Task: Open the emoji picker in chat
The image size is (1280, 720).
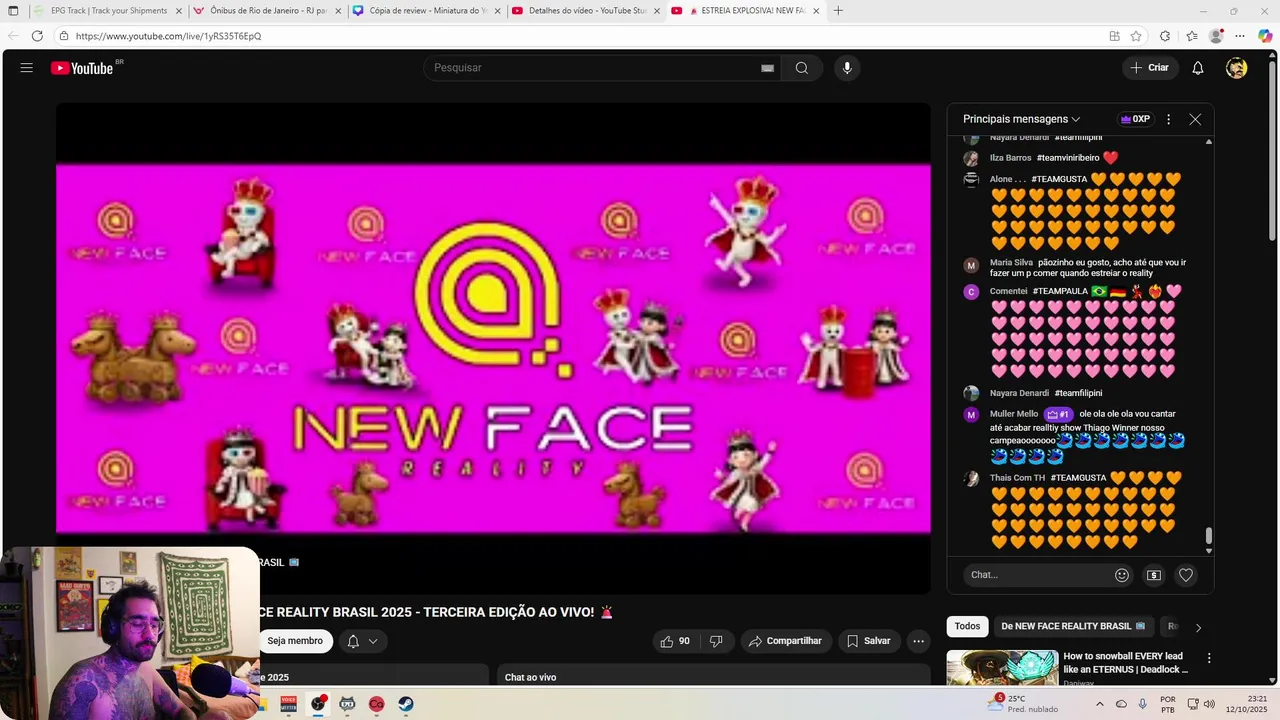Action: (x=1122, y=575)
